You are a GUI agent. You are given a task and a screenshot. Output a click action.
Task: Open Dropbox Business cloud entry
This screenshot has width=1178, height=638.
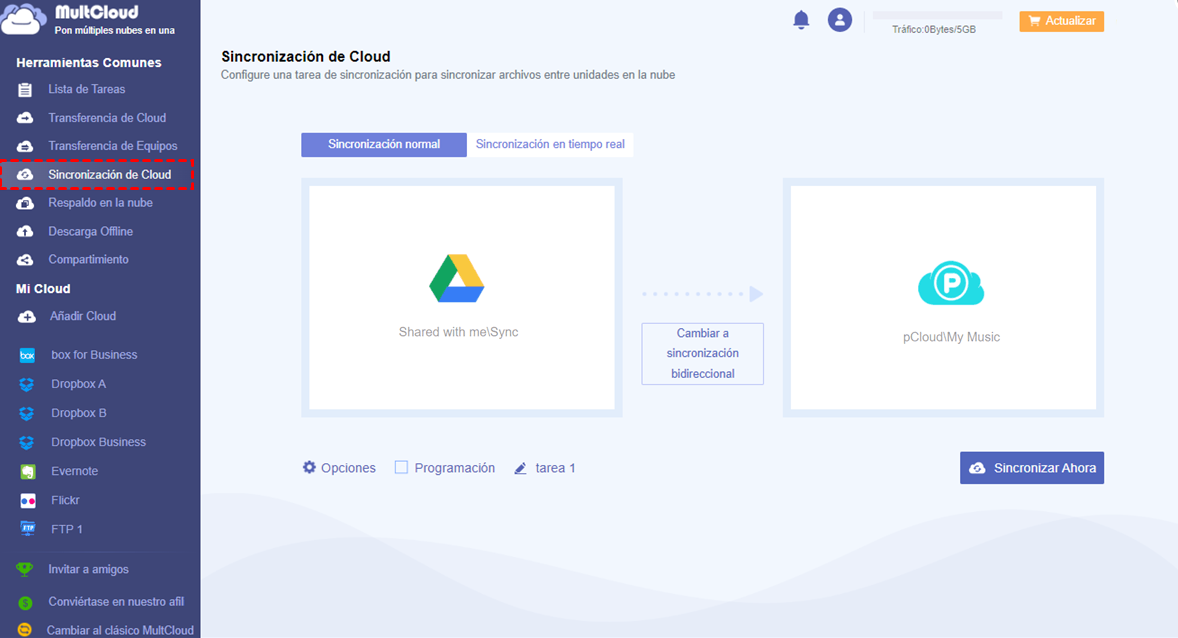coord(98,442)
